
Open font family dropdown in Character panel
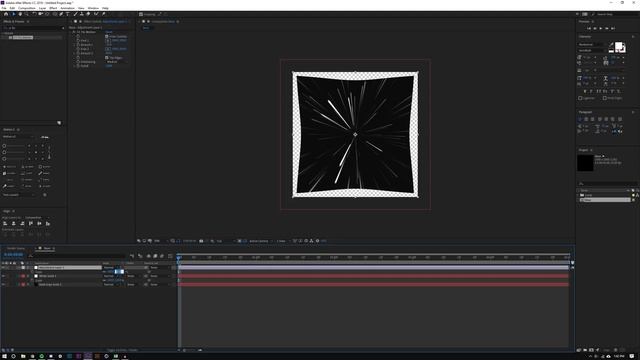pos(591,44)
